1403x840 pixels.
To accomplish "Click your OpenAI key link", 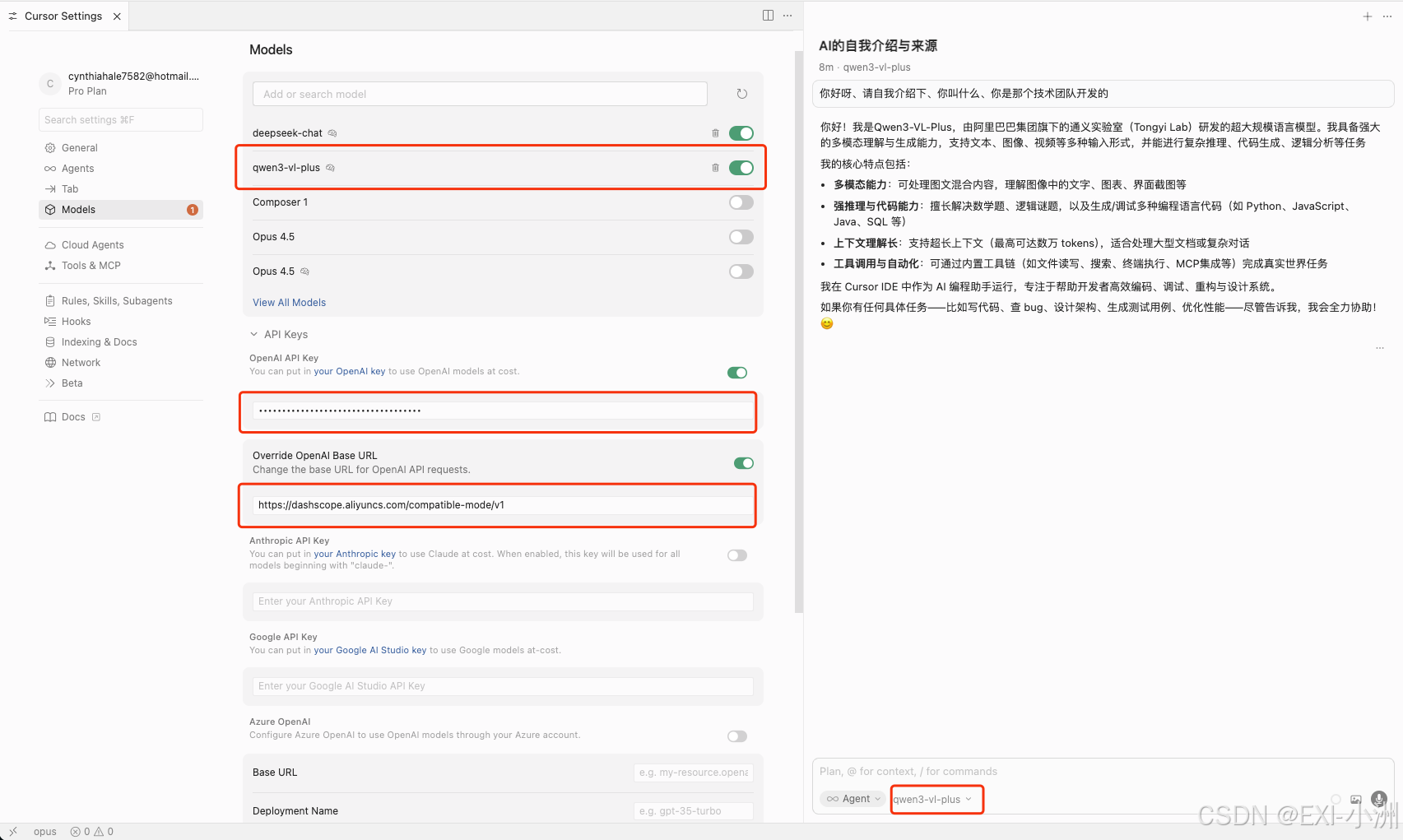I will pos(350,372).
